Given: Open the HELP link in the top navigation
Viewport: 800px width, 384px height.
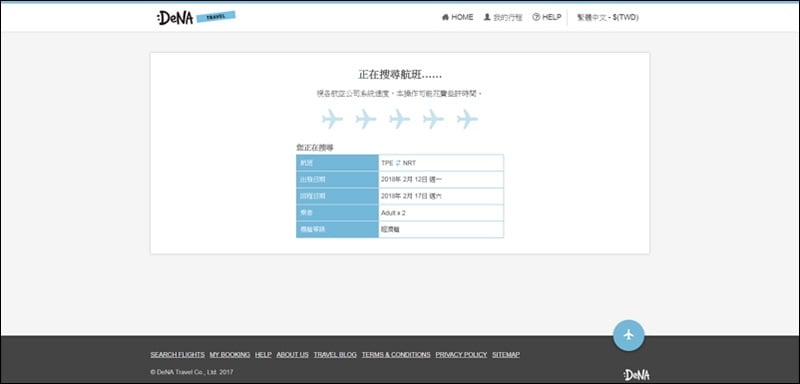Looking at the screenshot, I should click(547, 17).
